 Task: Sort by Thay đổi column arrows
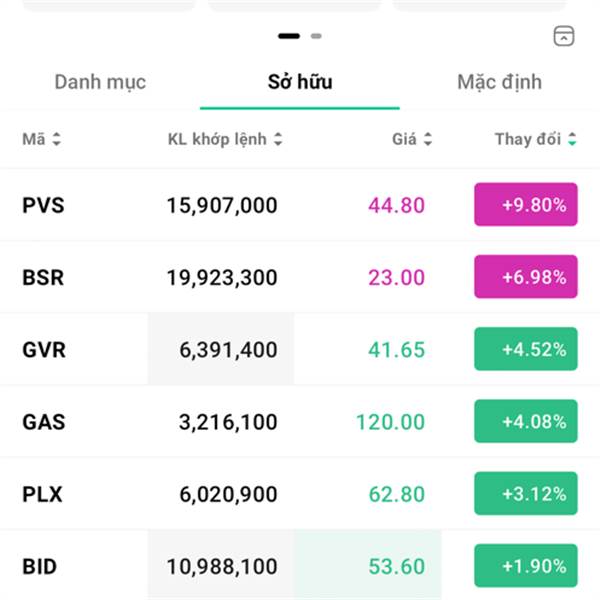(572, 140)
